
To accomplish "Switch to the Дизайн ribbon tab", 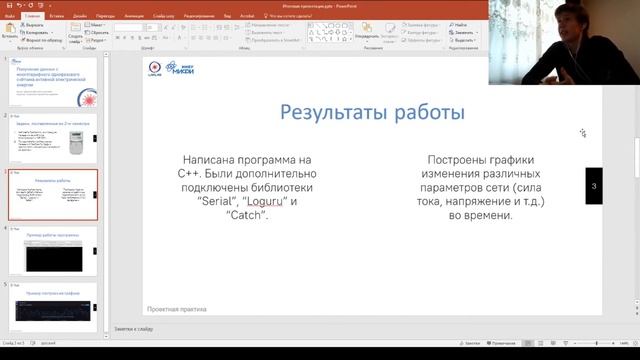I will point(80,16).
